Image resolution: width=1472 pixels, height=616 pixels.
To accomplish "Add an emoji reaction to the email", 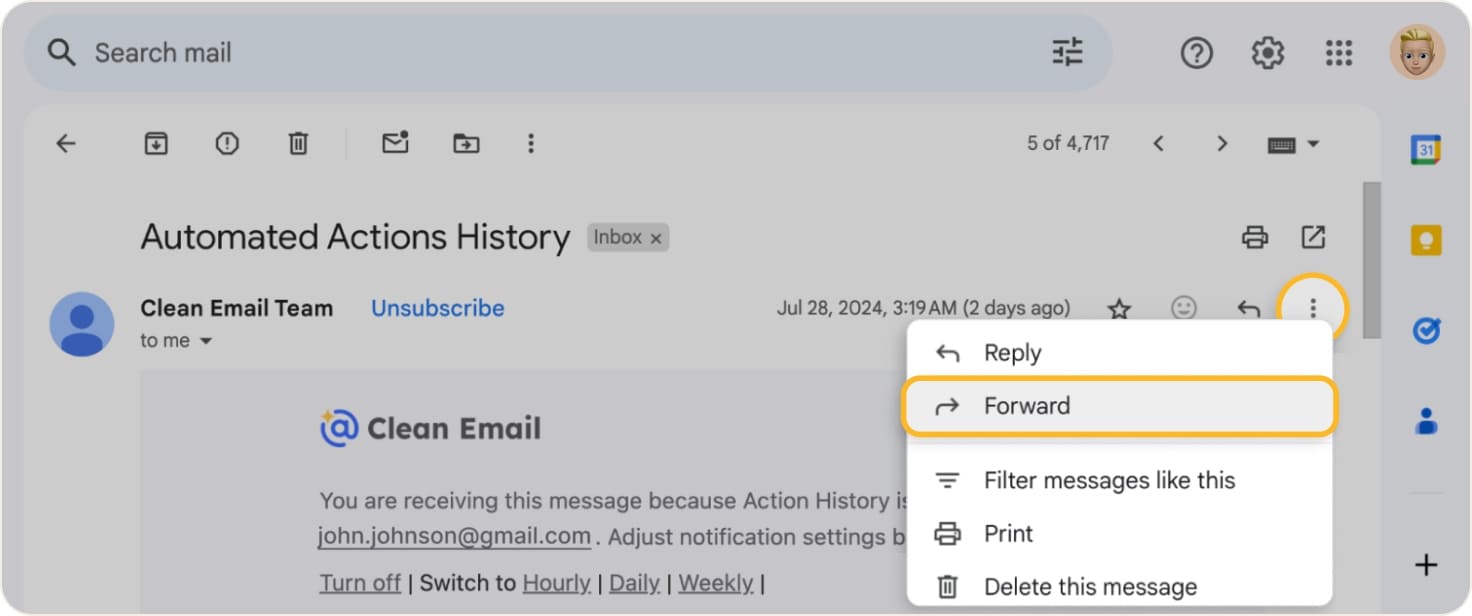I will [x=1184, y=308].
